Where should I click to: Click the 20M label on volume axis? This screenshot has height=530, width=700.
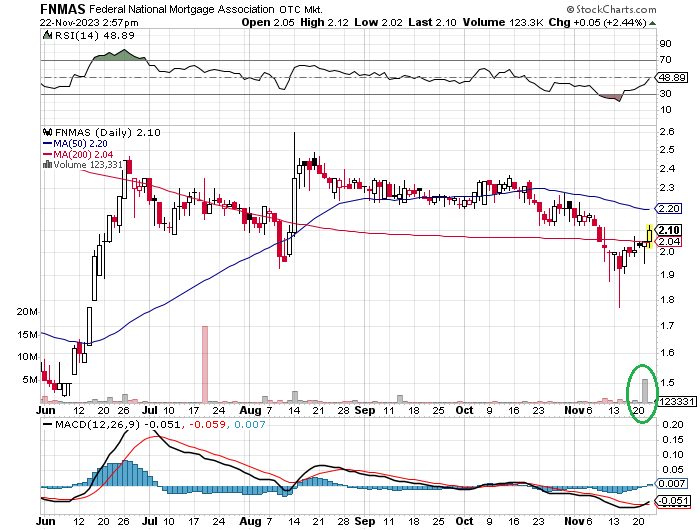tap(27, 312)
